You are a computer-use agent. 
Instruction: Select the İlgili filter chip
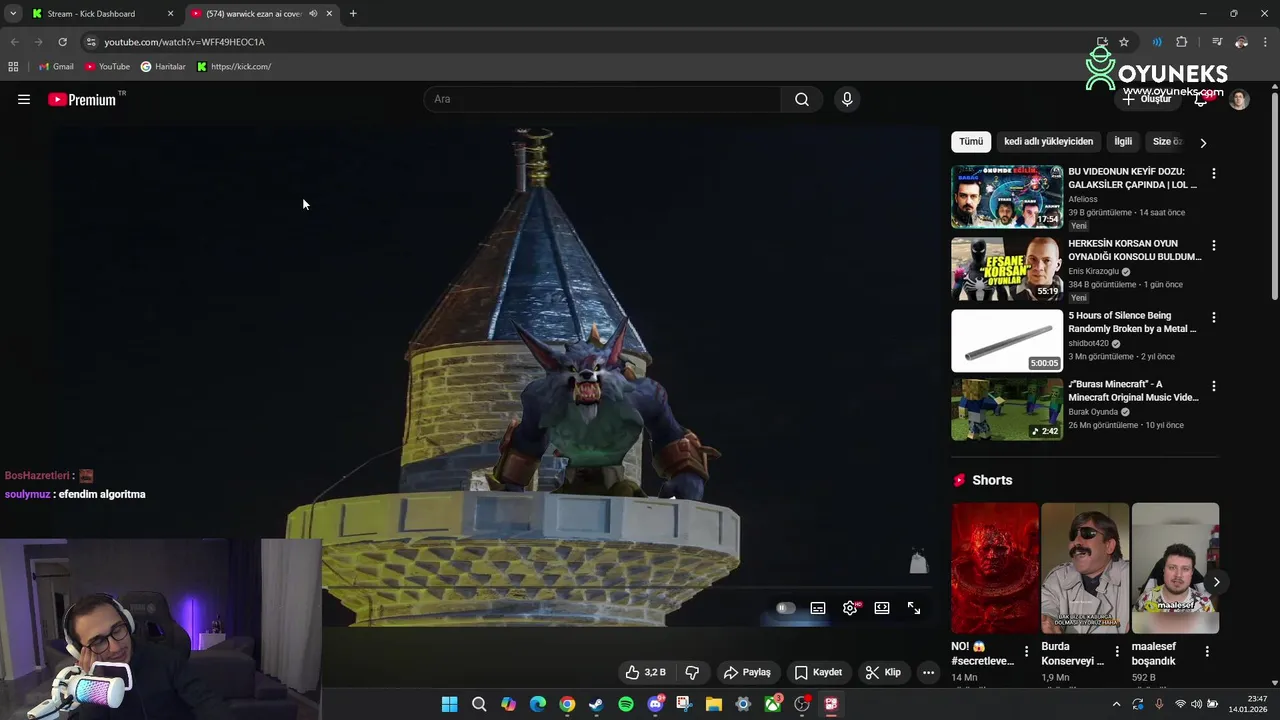pos(1123,142)
